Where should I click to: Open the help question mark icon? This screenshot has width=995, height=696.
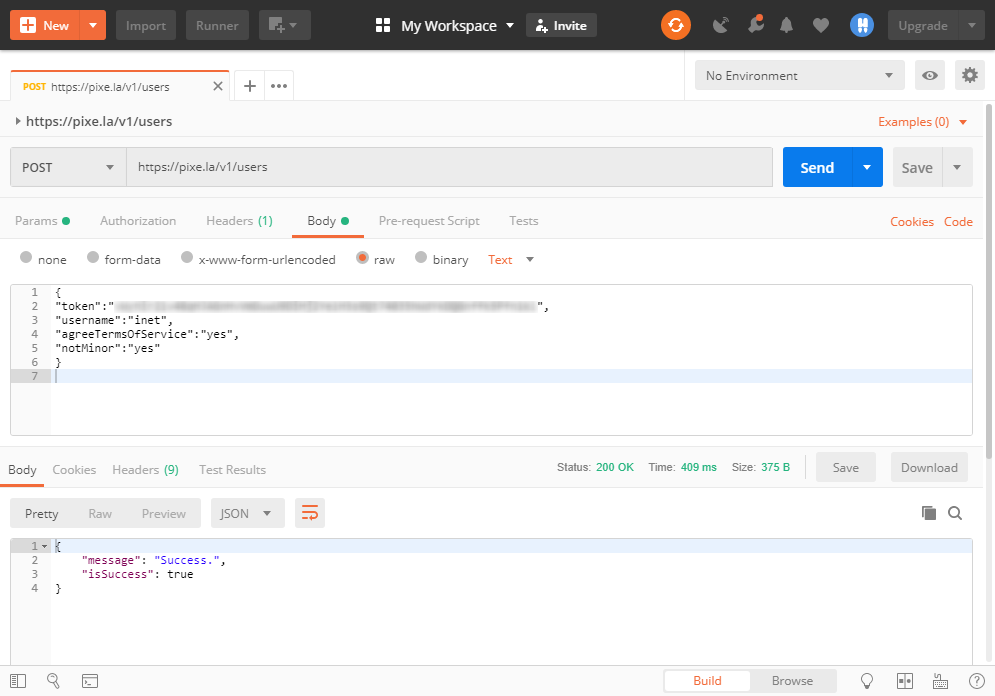click(x=977, y=681)
